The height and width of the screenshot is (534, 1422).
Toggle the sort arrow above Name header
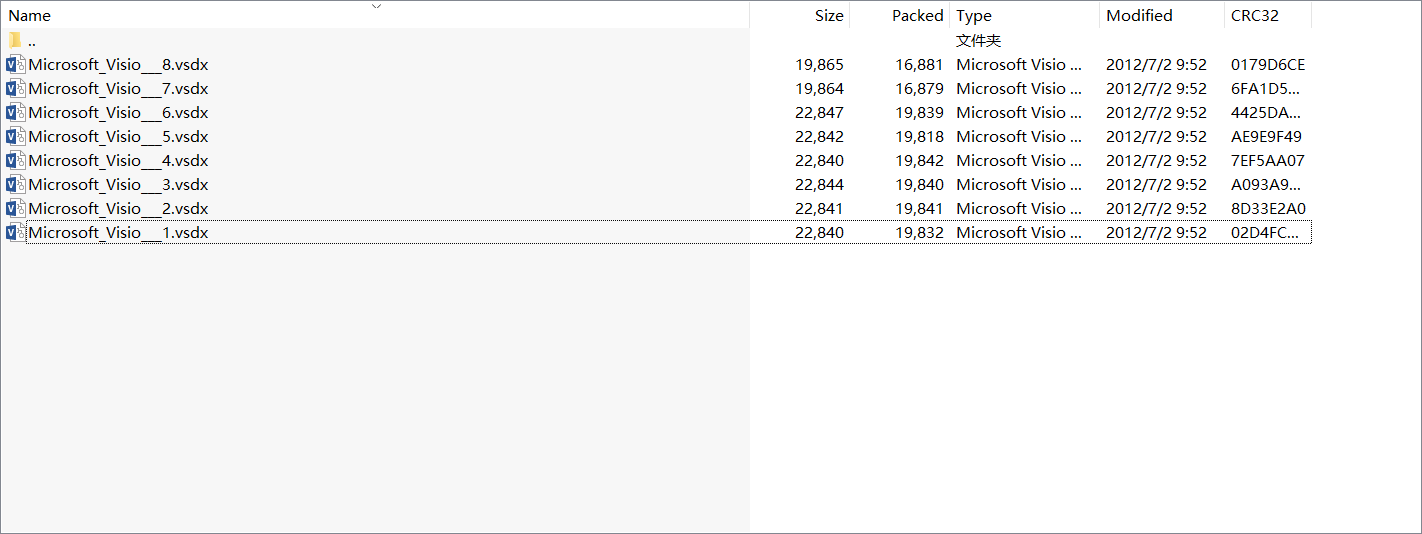pos(377,6)
